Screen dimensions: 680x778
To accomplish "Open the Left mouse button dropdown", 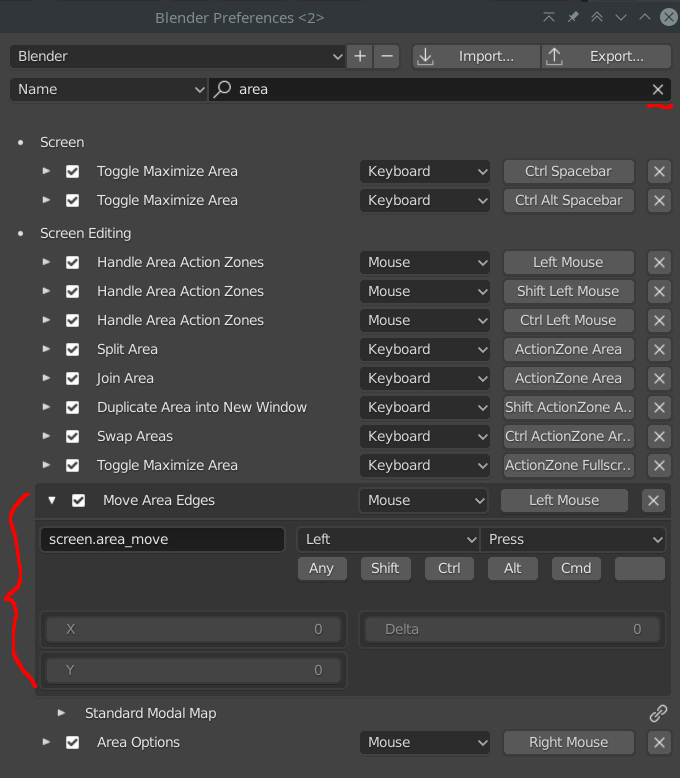I will [388, 539].
